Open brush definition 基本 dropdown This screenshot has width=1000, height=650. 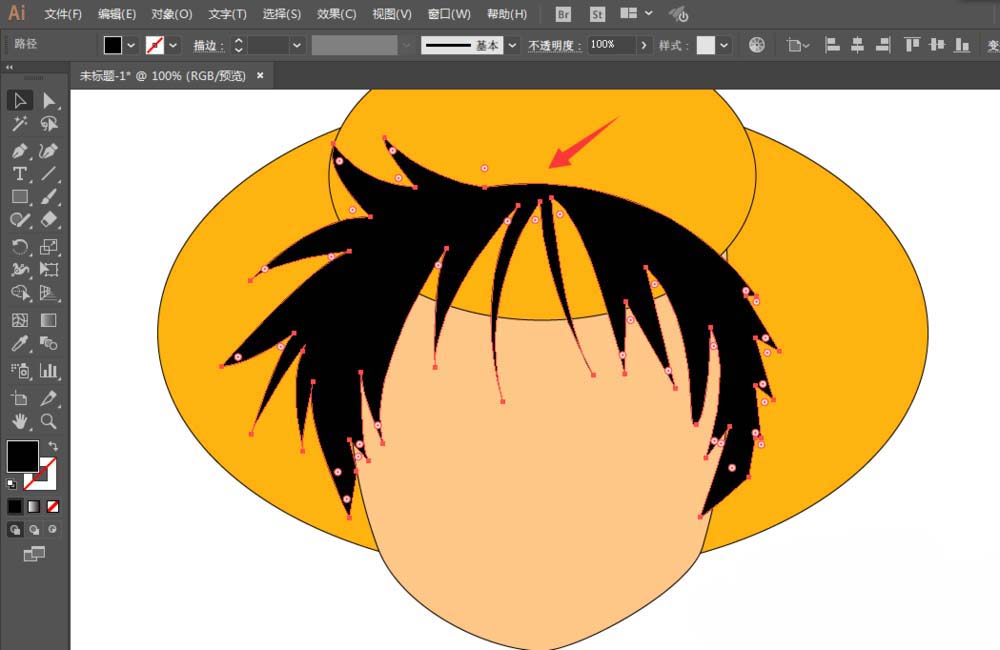click(512, 45)
